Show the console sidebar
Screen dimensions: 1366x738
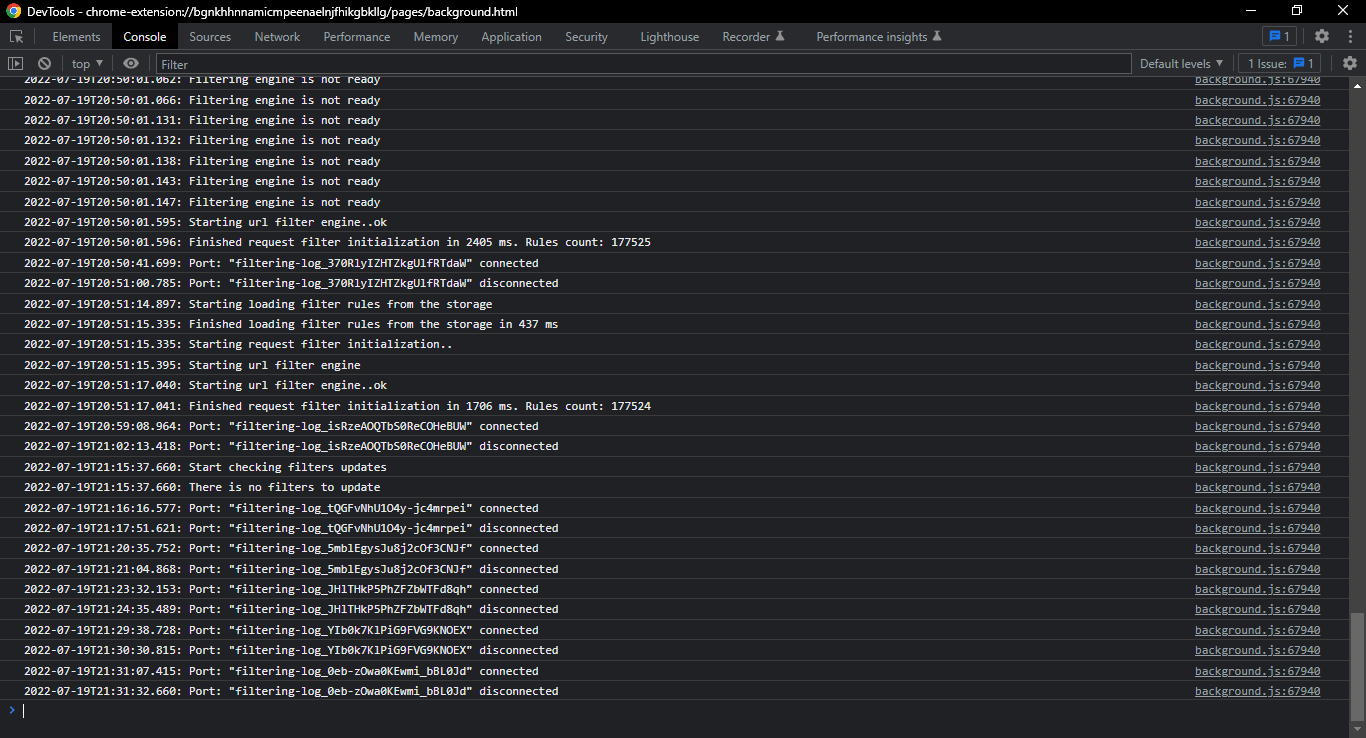(15, 63)
